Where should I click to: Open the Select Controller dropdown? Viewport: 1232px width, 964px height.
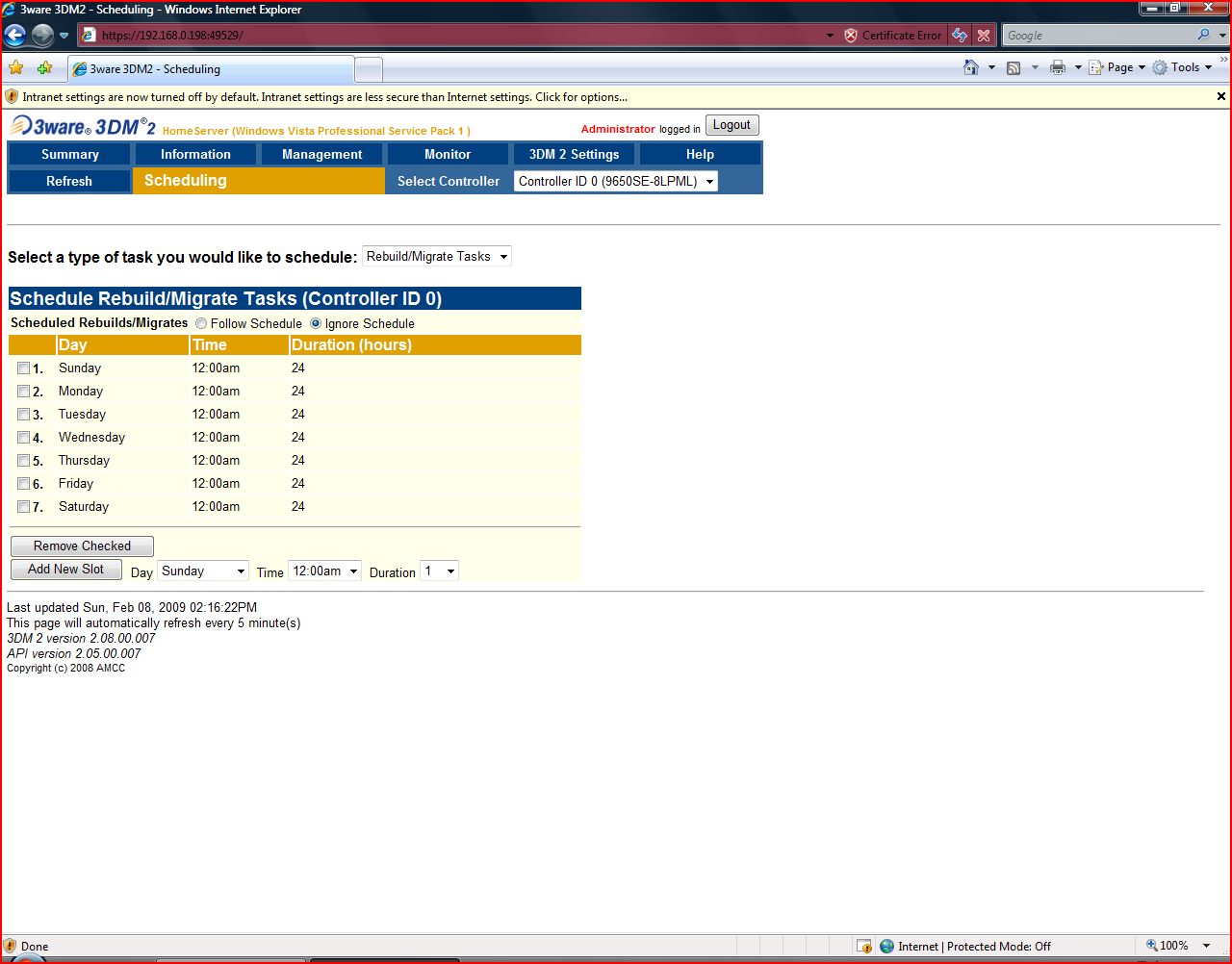[615, 181]
